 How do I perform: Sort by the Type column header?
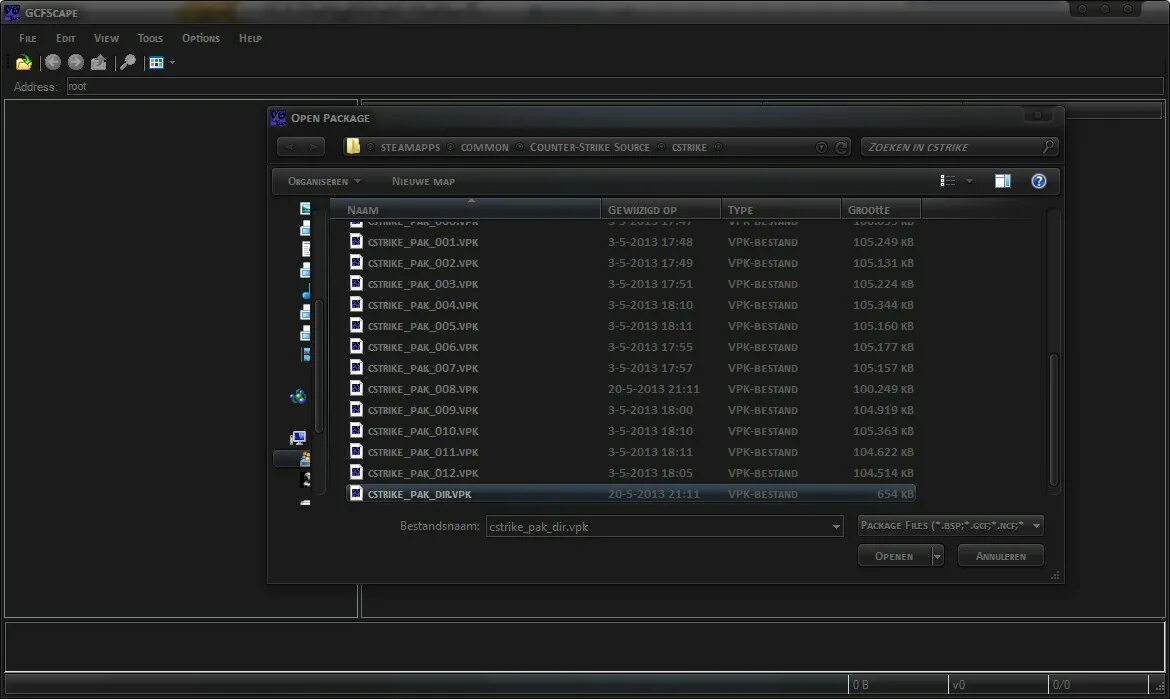780,210
